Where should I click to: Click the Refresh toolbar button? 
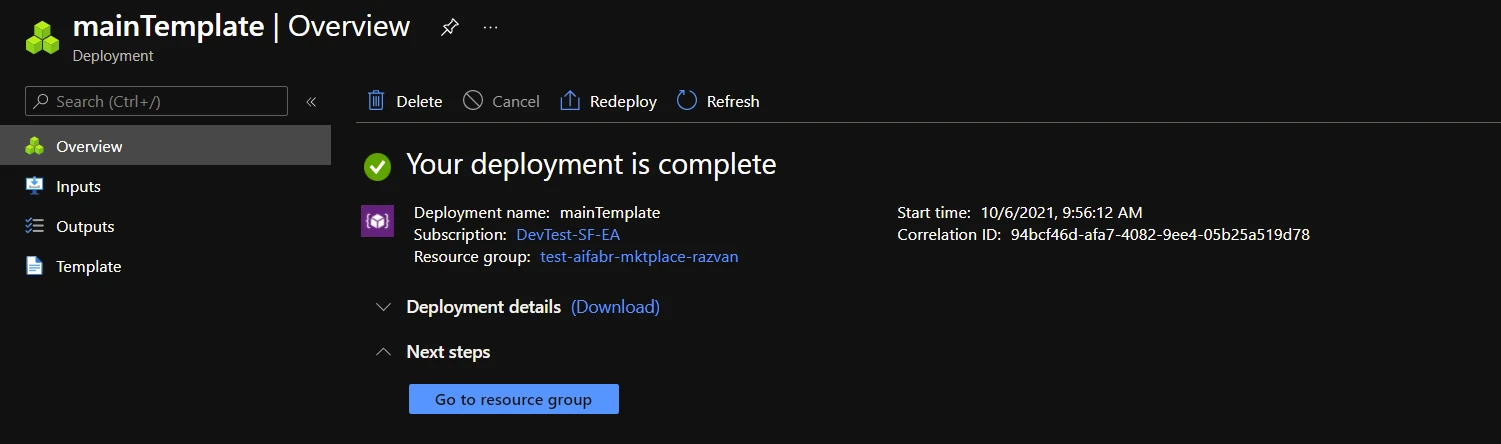pos(718,101)
